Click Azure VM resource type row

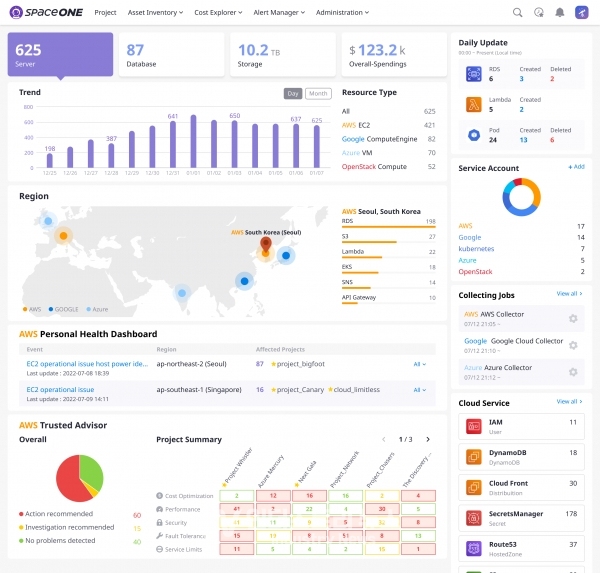click(388, 153)
